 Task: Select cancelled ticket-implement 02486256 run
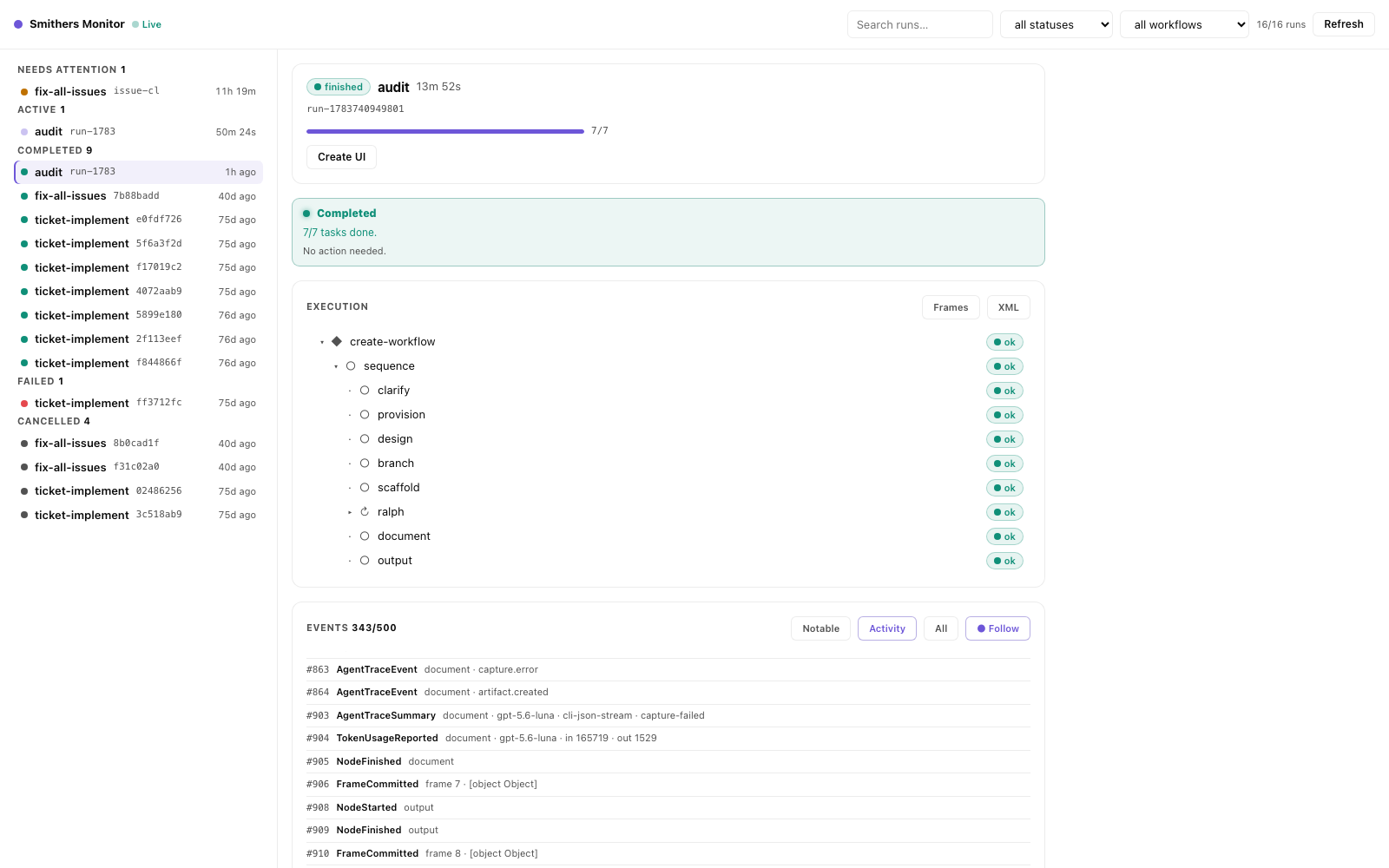[139, 491]
